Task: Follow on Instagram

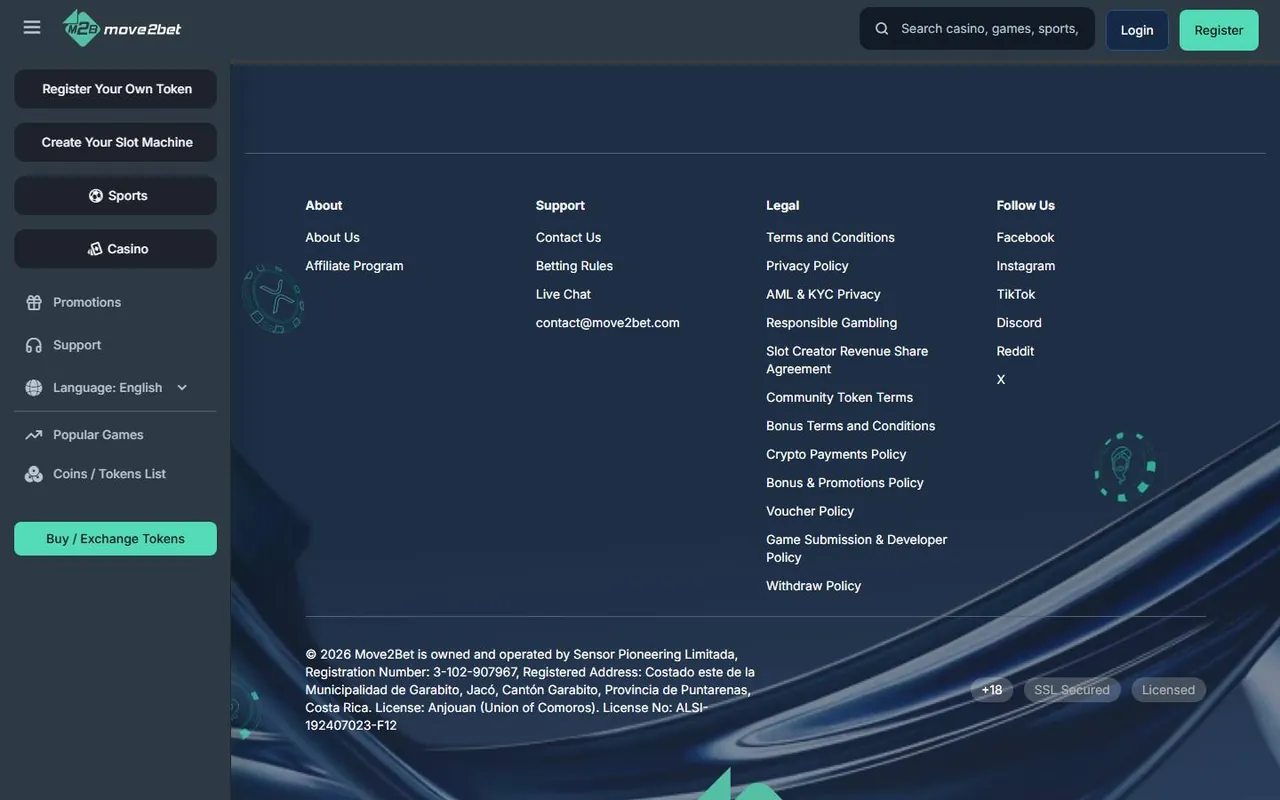Action: click(x=1025, y=266)
